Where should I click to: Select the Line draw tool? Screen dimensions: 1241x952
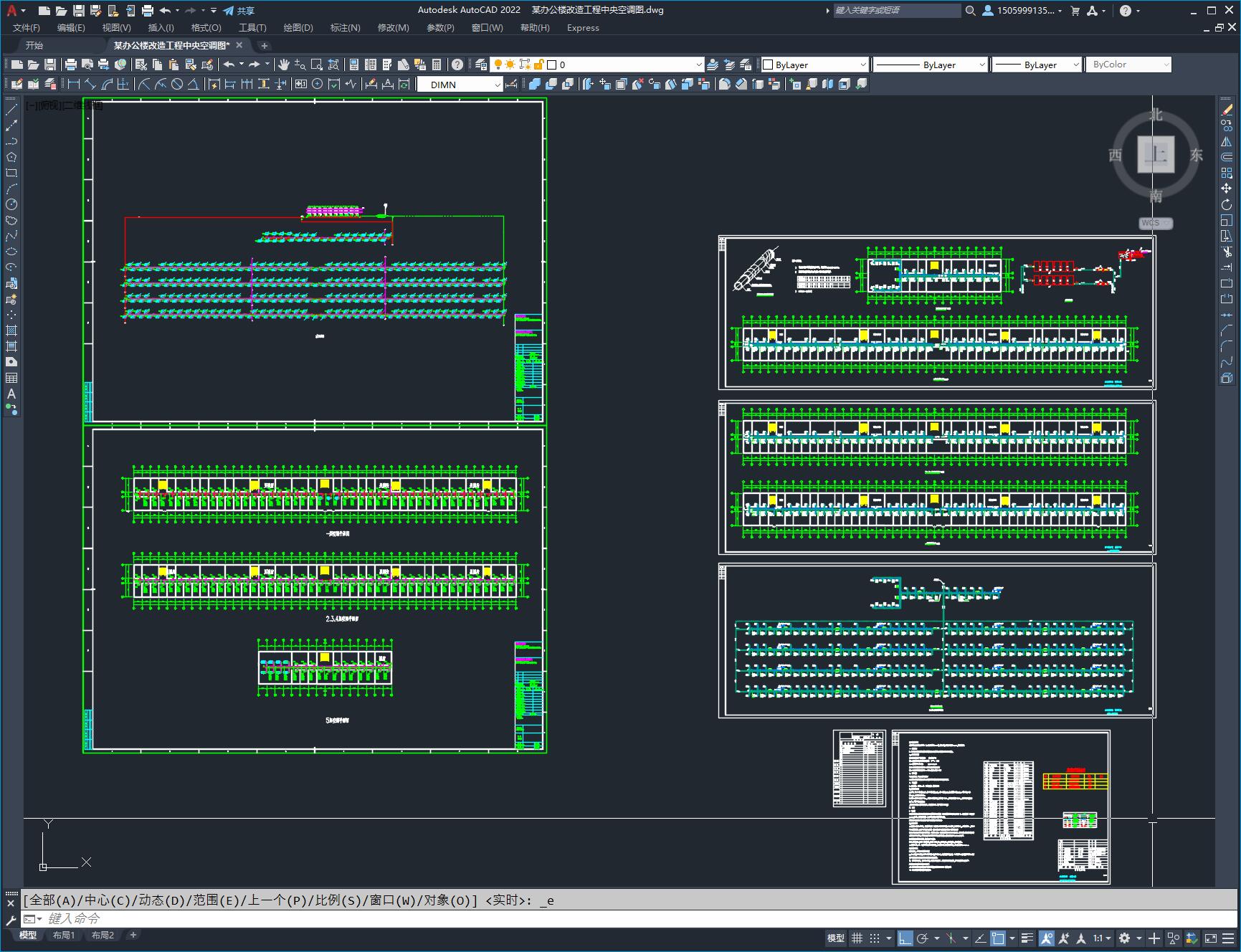(11, 110)
